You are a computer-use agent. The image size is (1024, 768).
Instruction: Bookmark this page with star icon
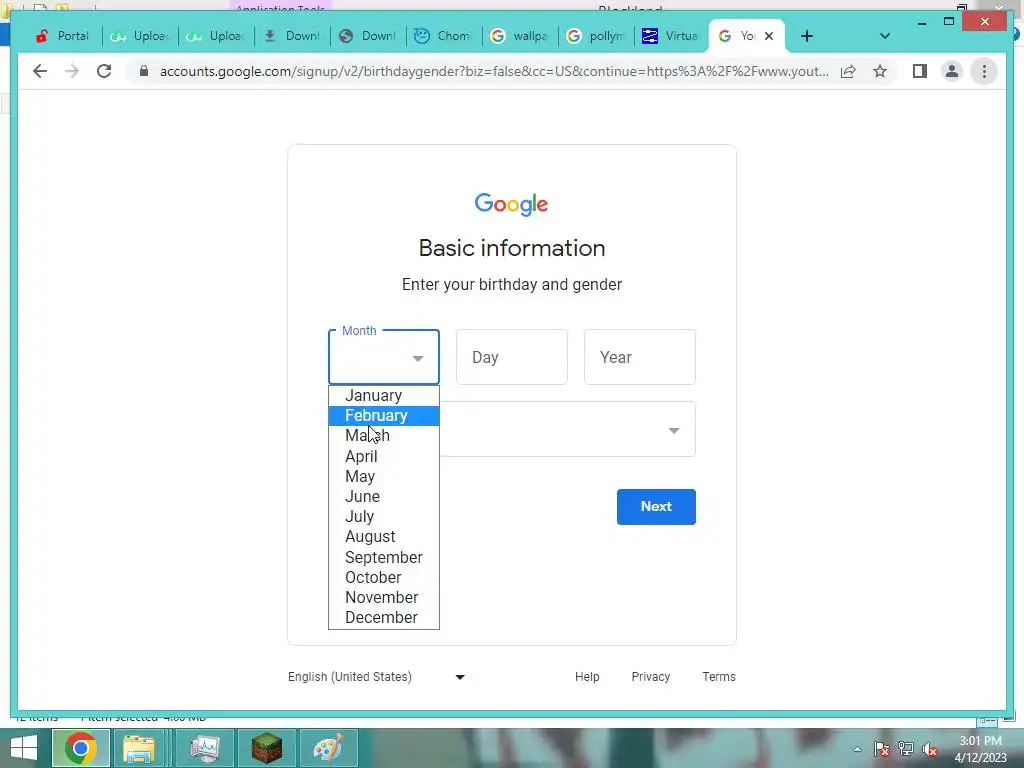pos(880,71)
